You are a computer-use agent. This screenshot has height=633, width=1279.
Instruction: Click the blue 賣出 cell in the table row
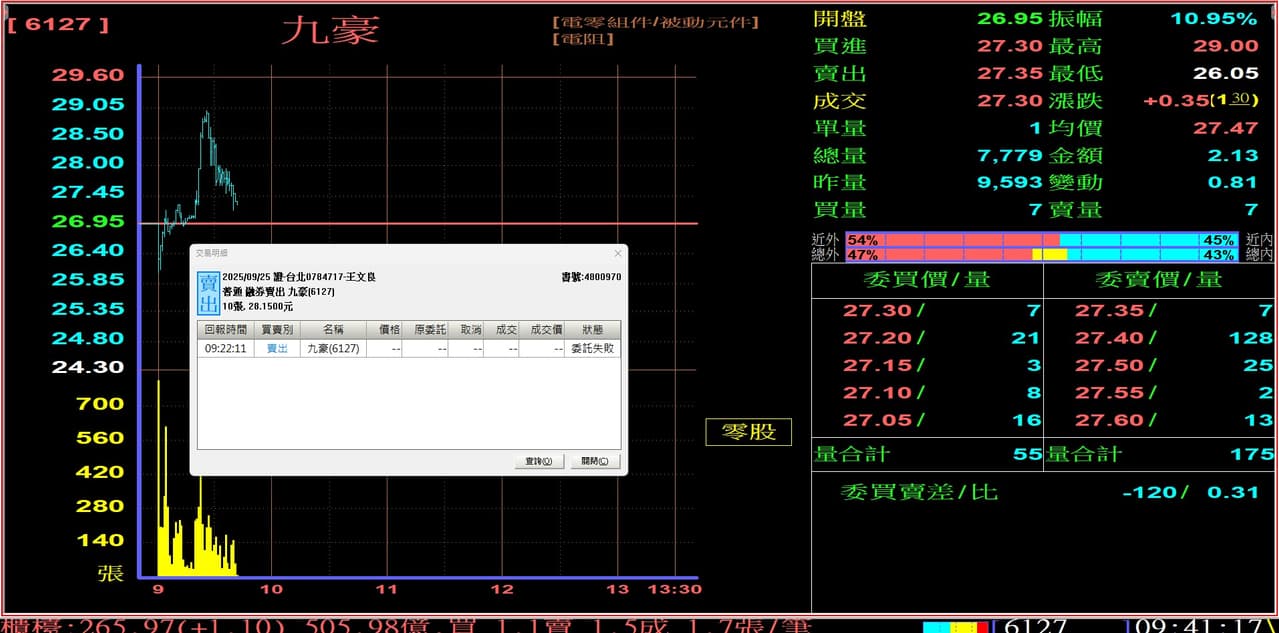(276, 348)
